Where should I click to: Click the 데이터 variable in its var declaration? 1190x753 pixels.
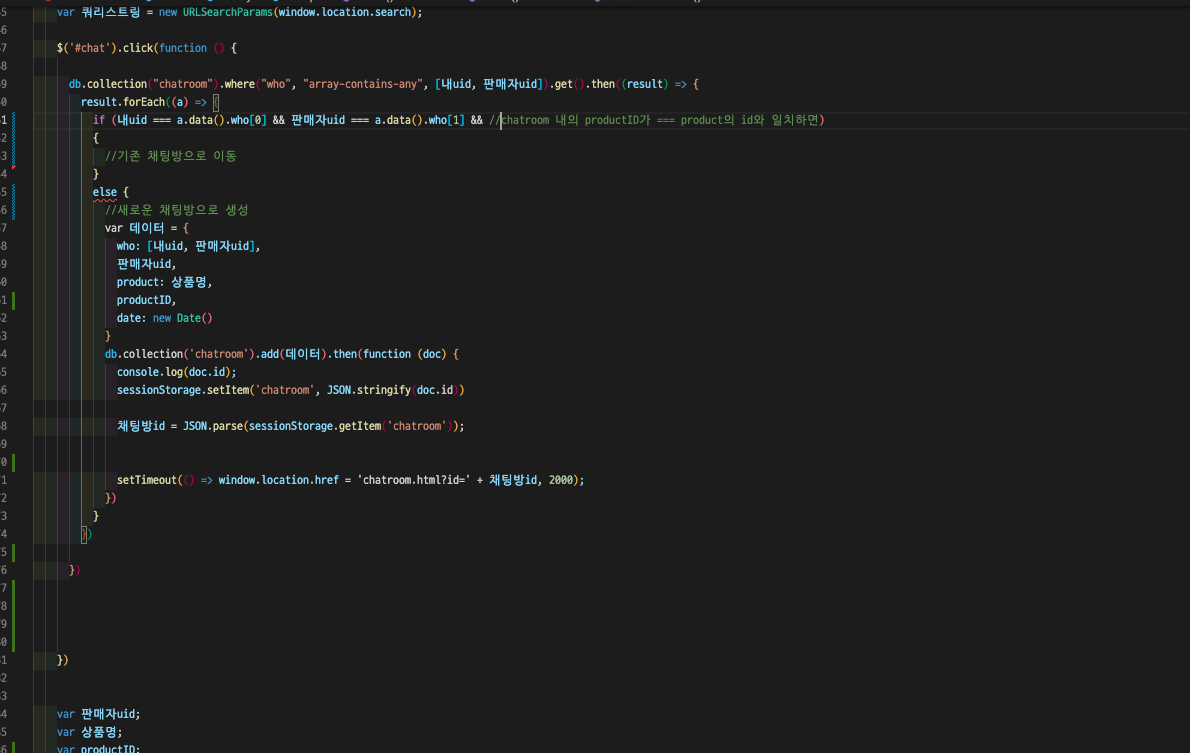(146, 228)
